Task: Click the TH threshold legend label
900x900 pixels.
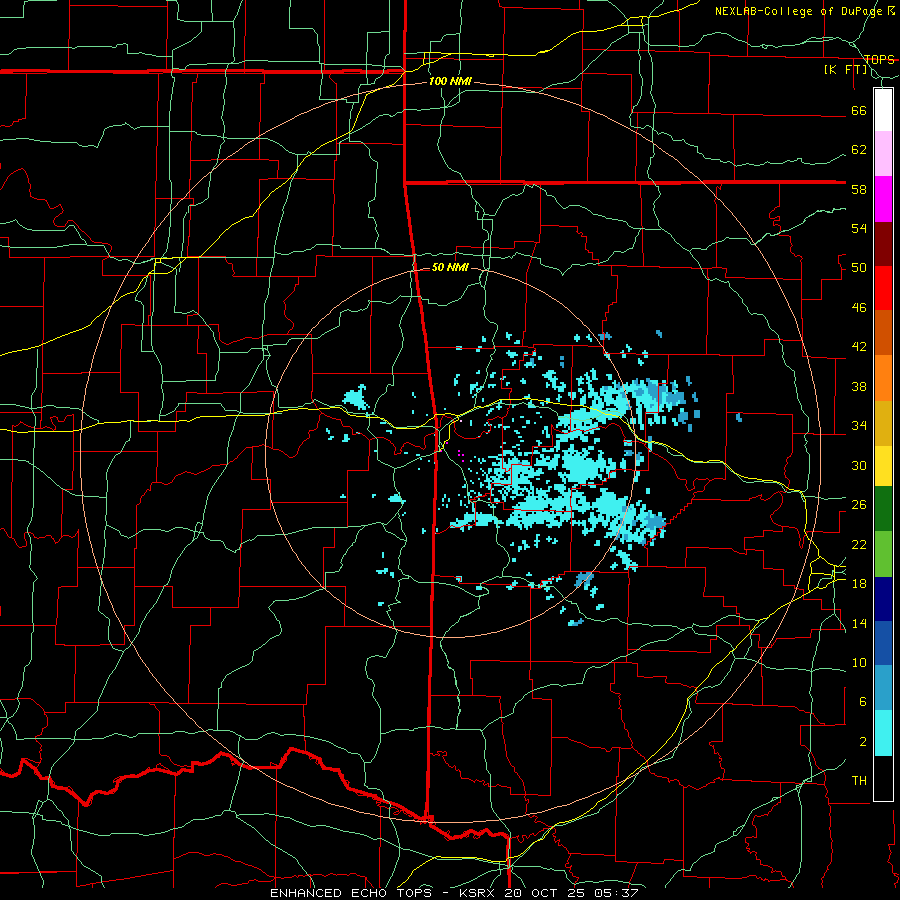Action: [x=859, y=781]
